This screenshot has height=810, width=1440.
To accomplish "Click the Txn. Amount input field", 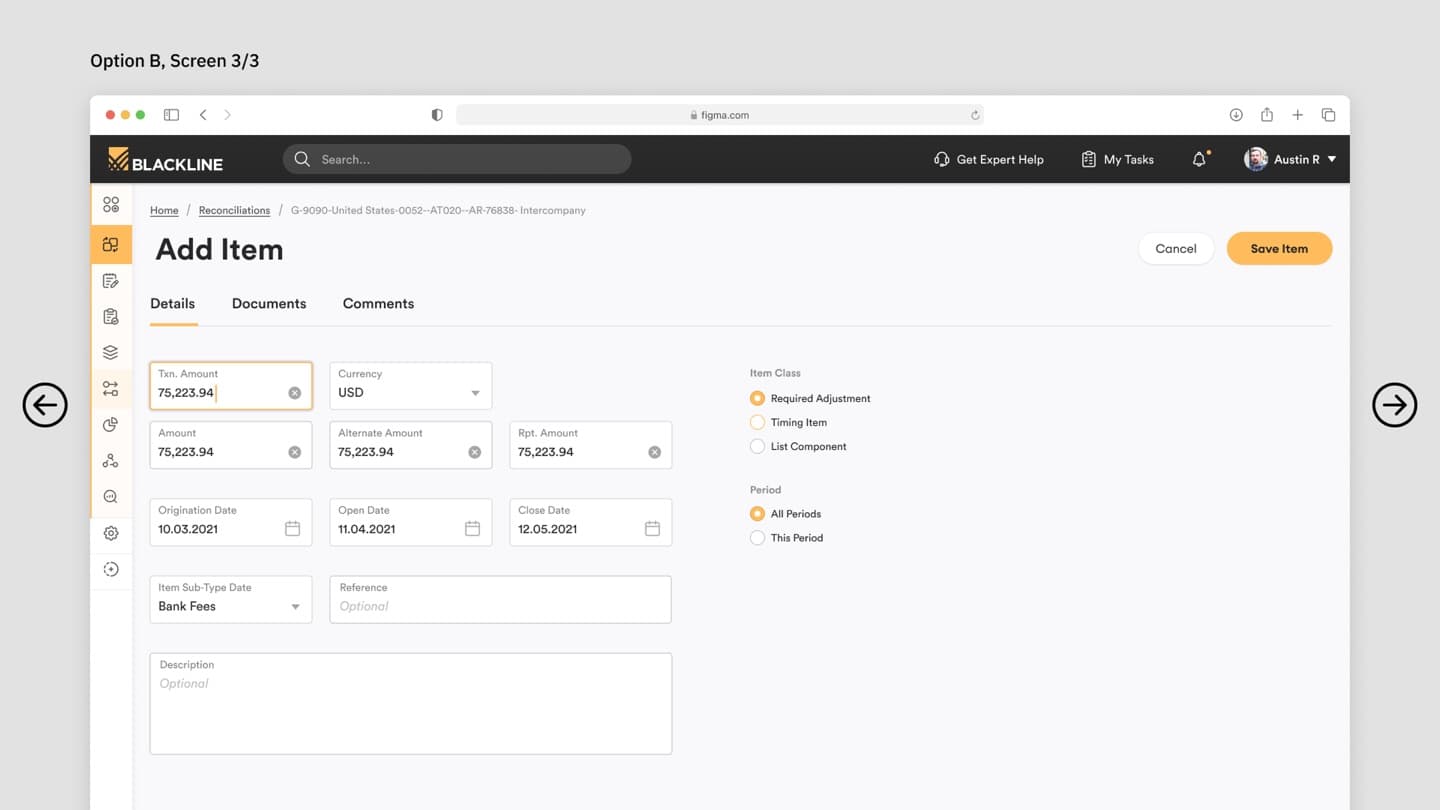I will [231, 385].
